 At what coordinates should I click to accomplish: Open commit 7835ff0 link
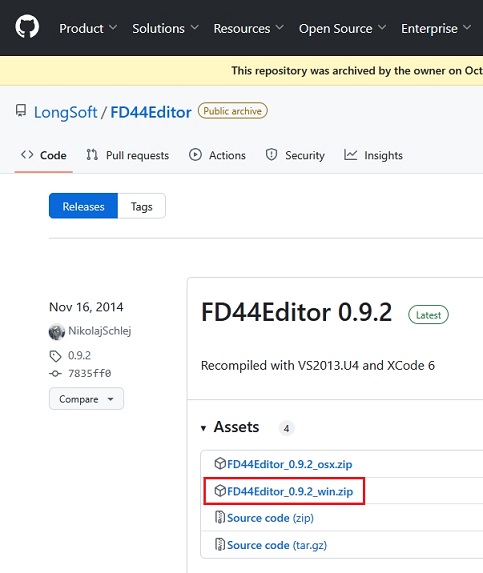point(90,373)
